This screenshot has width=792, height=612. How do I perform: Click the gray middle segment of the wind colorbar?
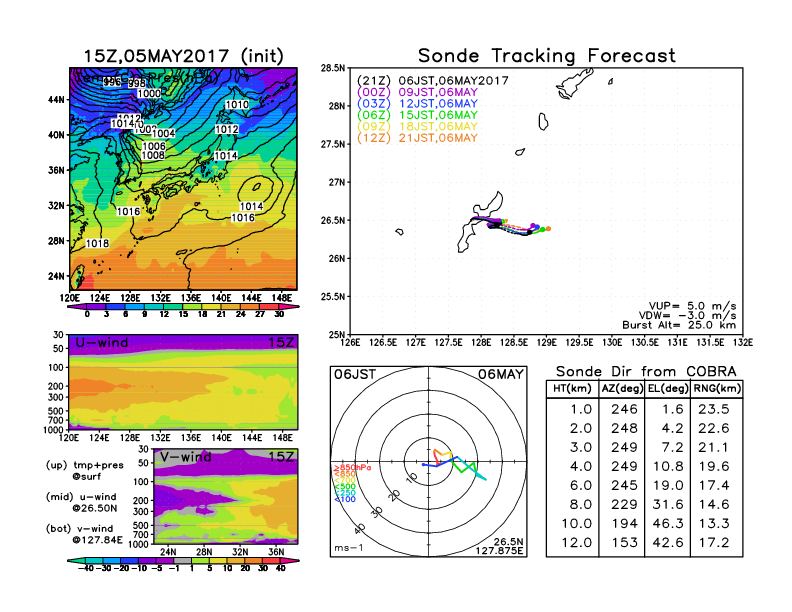pyautogui.click(x=183, y=560)
